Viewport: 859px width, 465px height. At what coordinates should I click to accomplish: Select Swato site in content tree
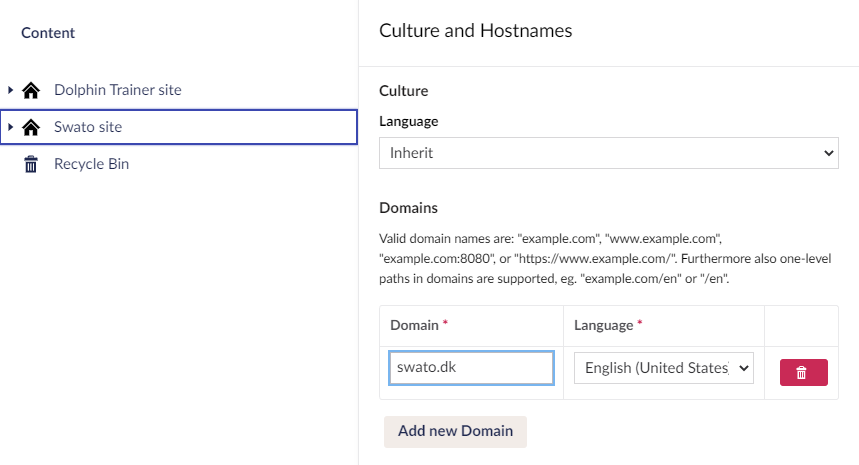point(88,127)
